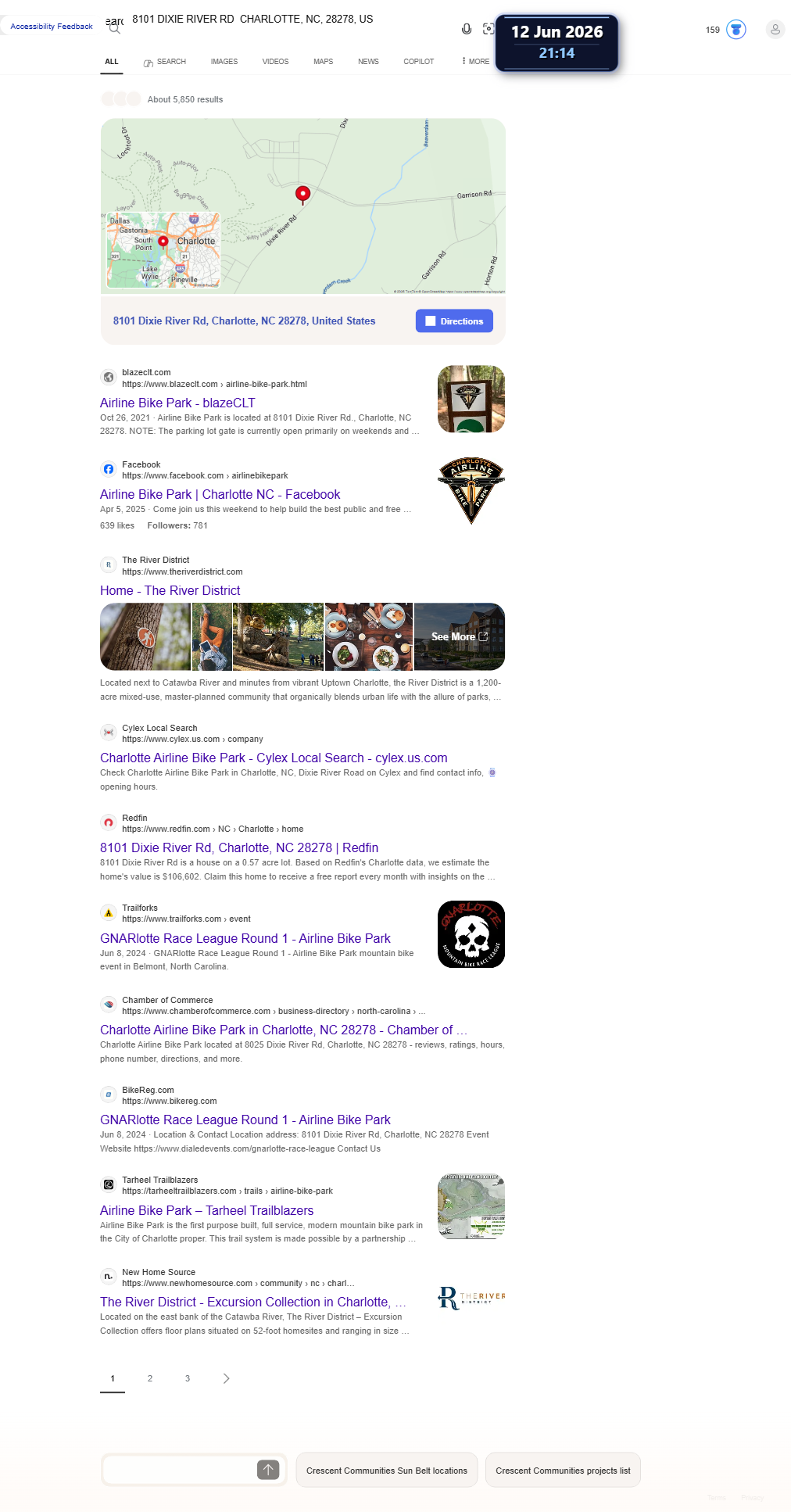Switch to the MAPS tab

tap(324, 62)
